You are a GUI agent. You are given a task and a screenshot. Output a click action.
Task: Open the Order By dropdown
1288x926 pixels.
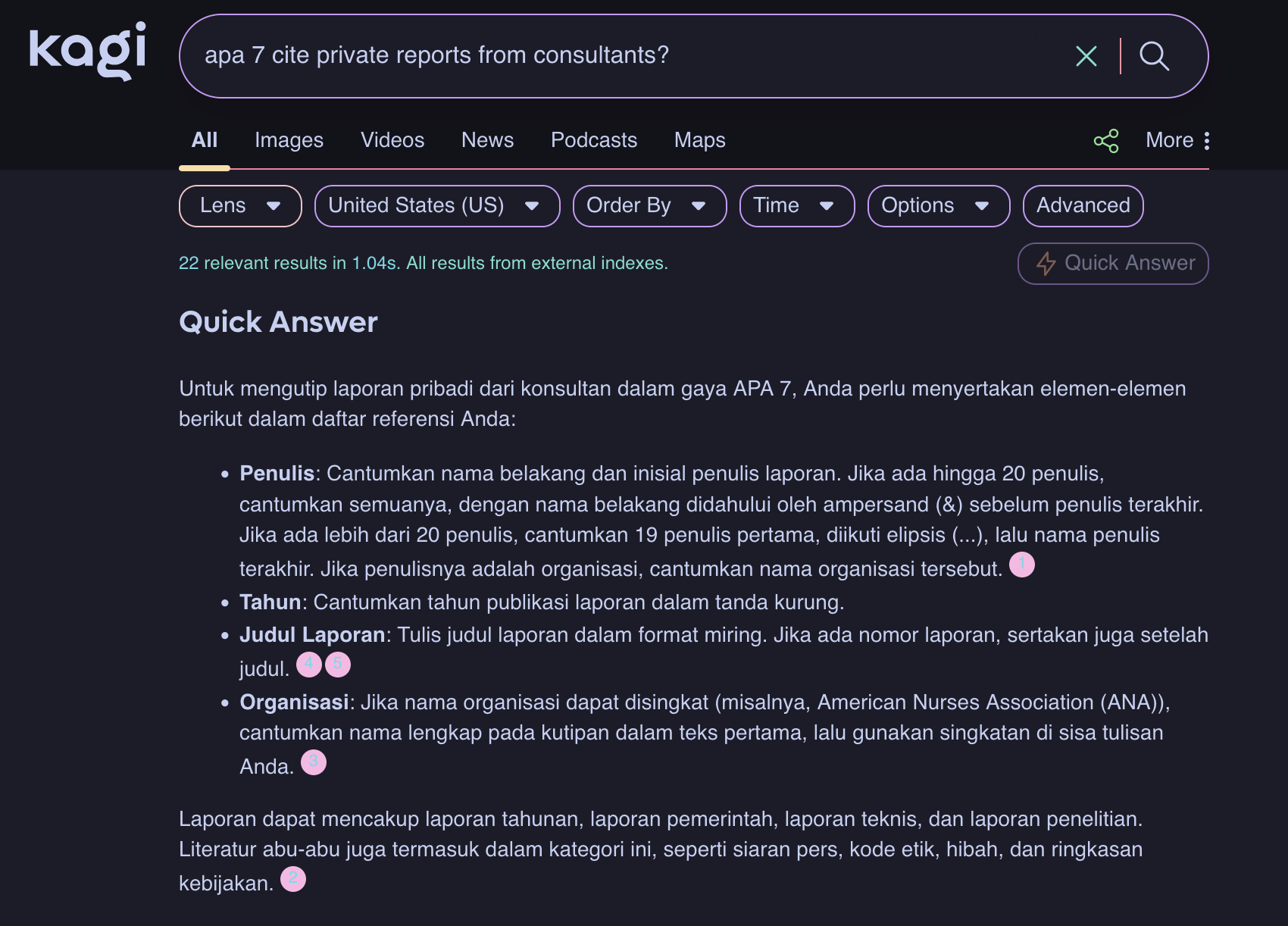pos(649,206)
